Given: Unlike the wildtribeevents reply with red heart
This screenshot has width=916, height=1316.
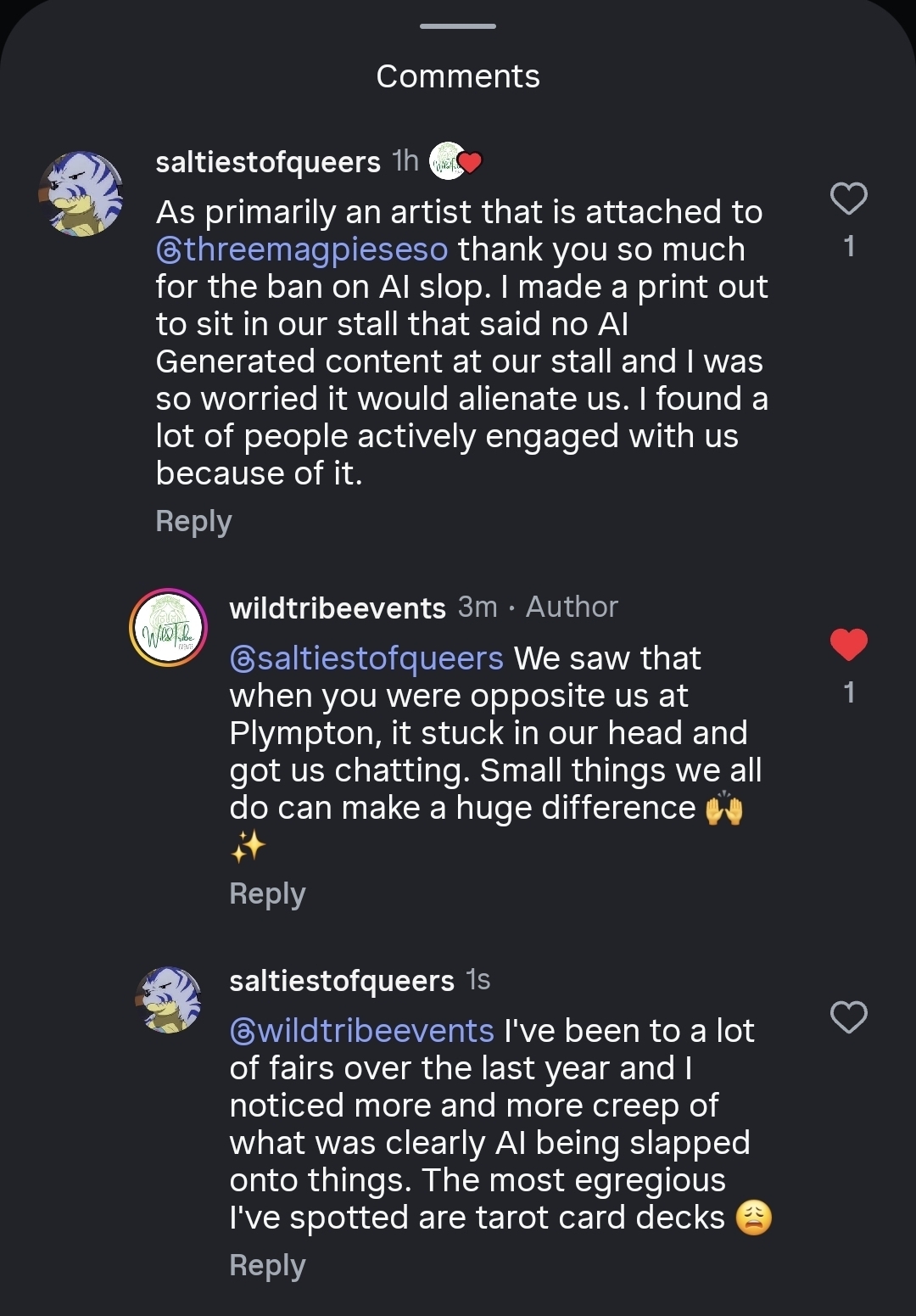Looking at the screenshot, I should pyautogui.click(x=848, y=645).
